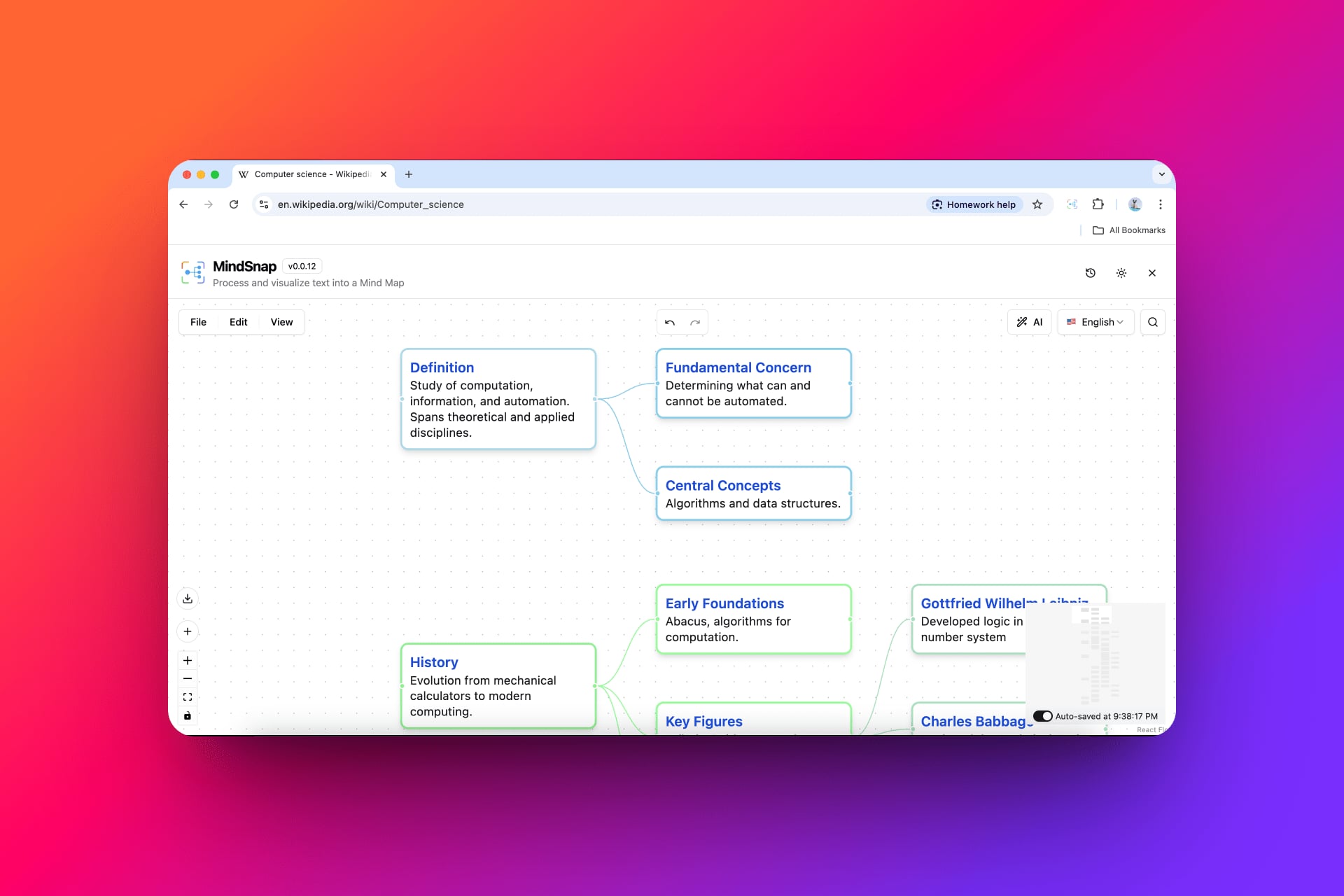Image resolution: width=1344 pixels, height=896 pixels.
Task: Expand the Chrome tab search chevron
Action: pos(1161,174)
